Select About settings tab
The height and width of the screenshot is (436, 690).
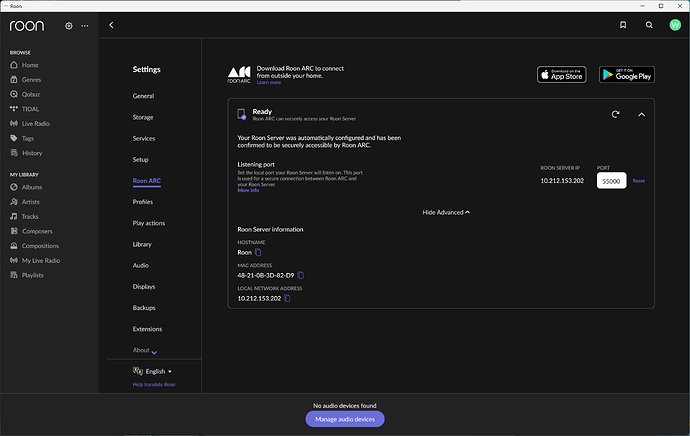pos(141,350)
